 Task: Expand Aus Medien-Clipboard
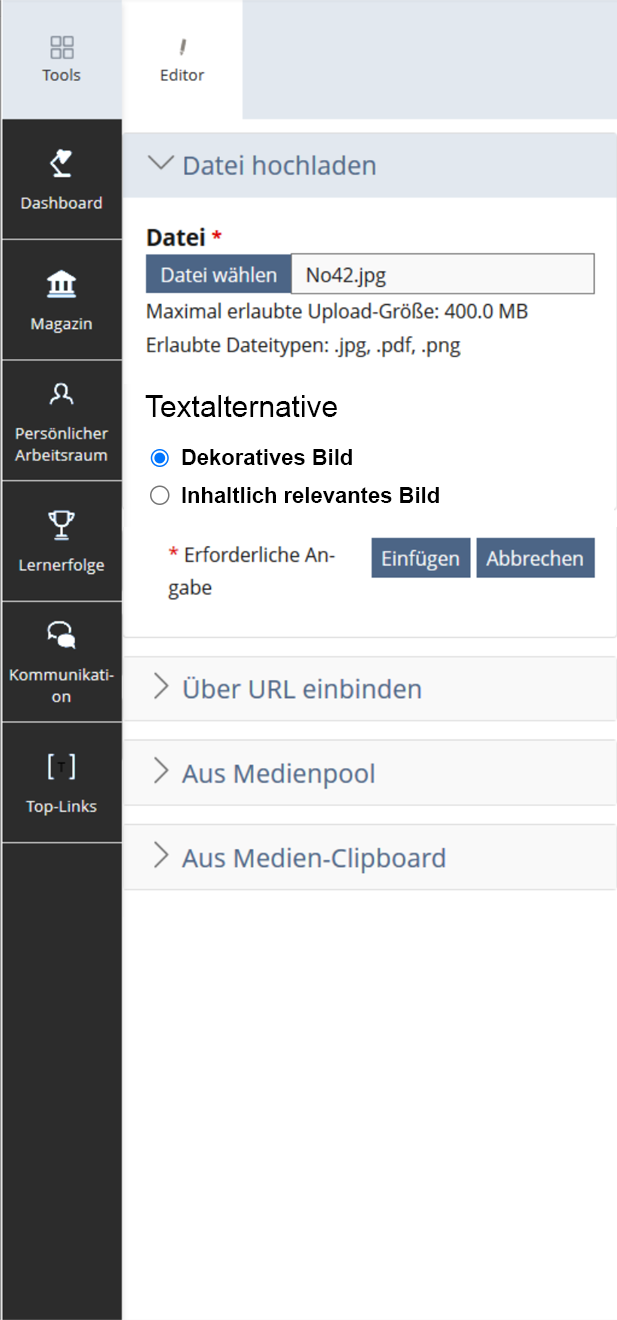click(312, 857)
